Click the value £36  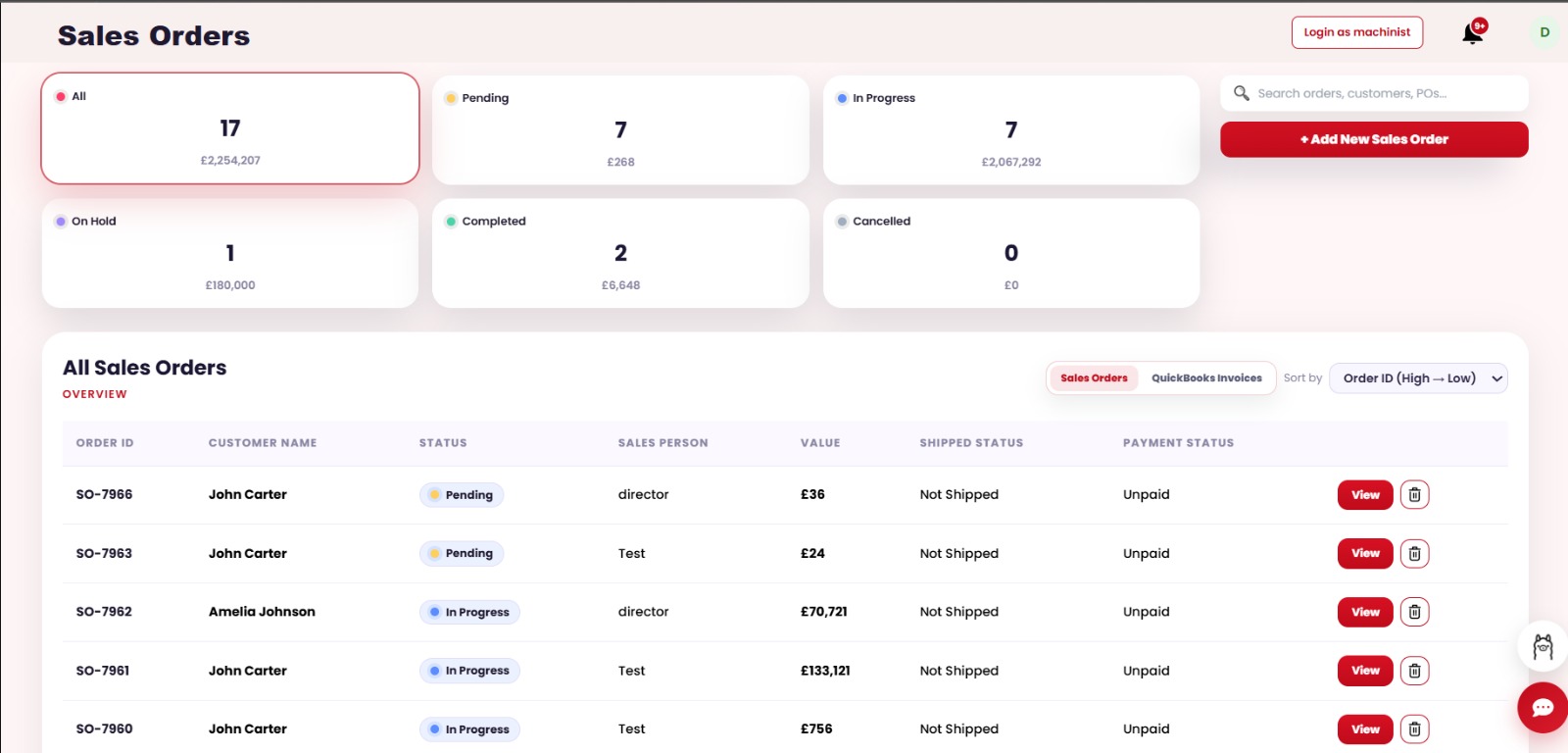point(812,494)
